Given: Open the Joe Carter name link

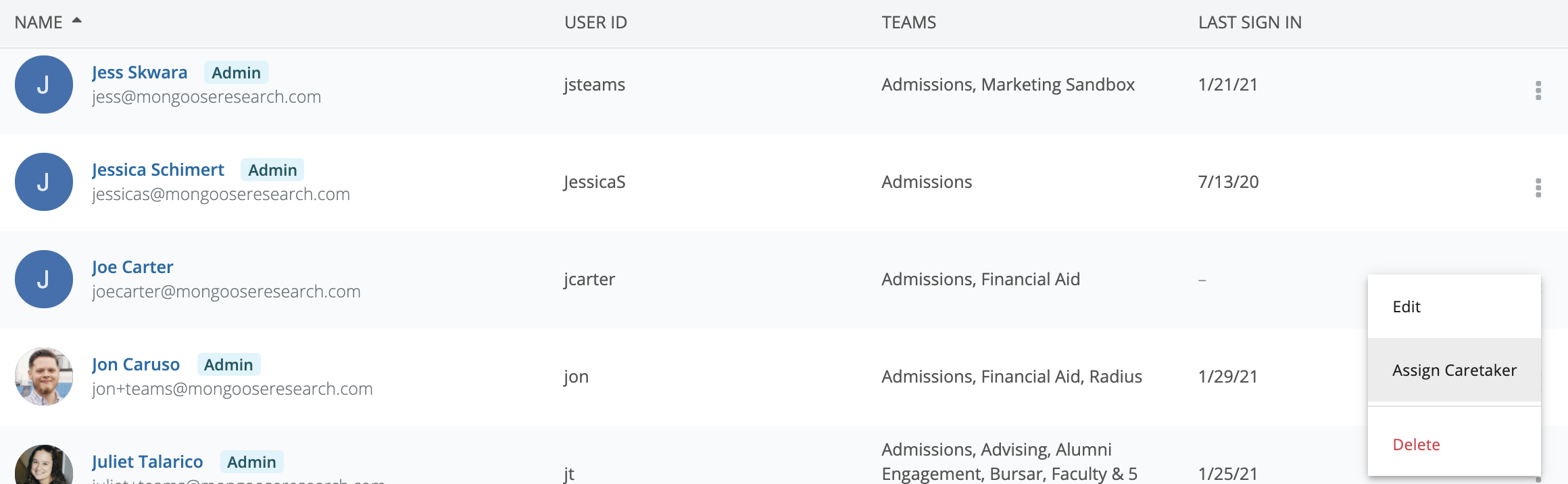Looking at the screenshot, I should [x=132, y=267].
